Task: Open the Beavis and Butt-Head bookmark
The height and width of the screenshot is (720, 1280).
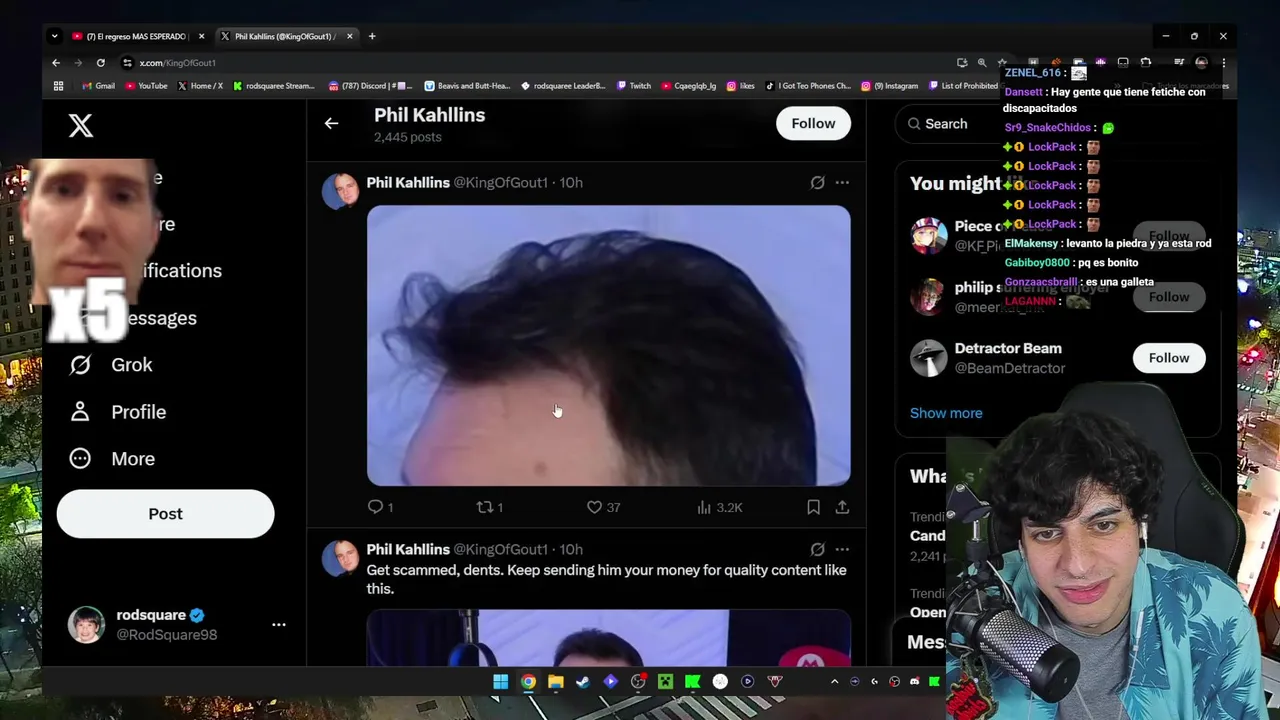Action: tap(467, 86)
